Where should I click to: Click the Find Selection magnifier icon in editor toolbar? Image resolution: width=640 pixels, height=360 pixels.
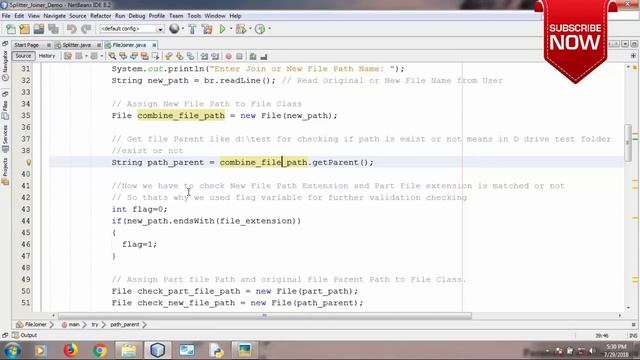pos(112,56)
